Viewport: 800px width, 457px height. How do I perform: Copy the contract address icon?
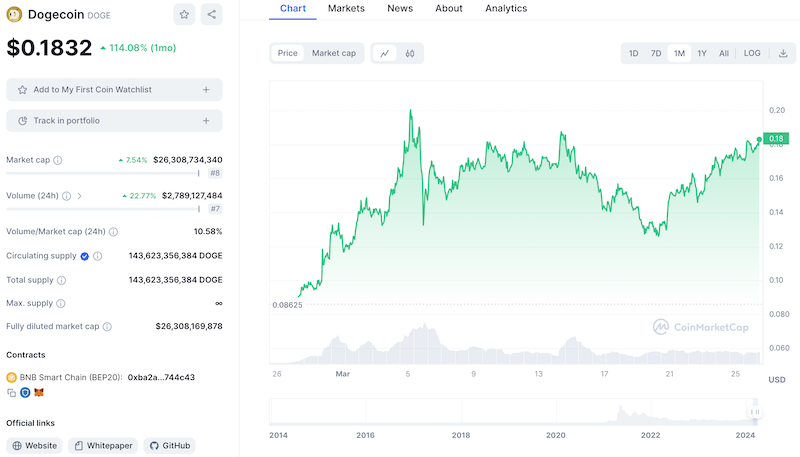11,393
